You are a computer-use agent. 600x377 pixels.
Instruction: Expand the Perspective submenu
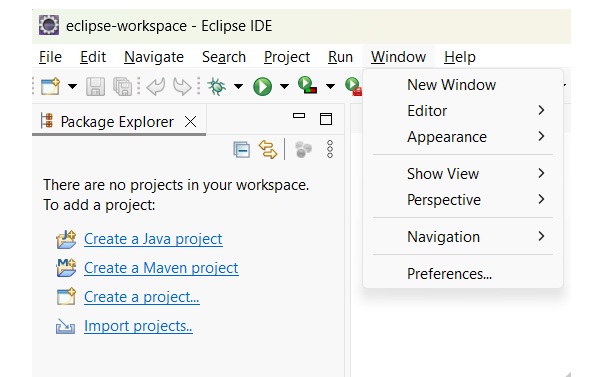click(463, 200)
